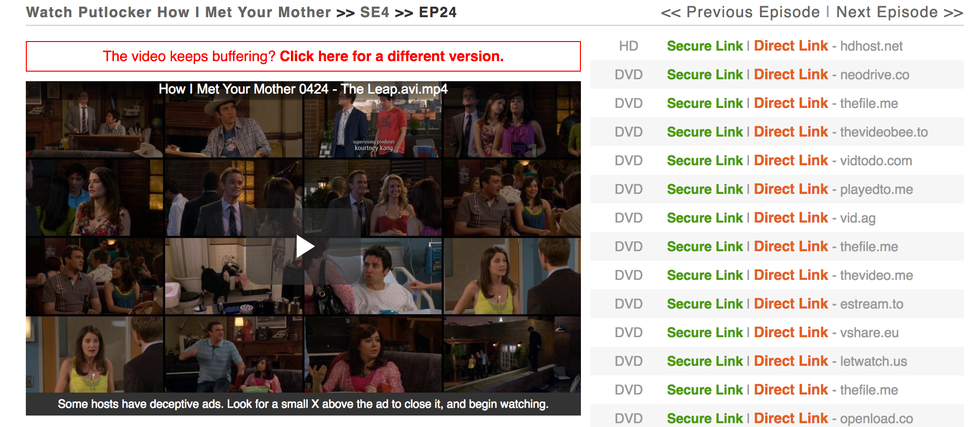Go to Next Episode

[899, 12]
